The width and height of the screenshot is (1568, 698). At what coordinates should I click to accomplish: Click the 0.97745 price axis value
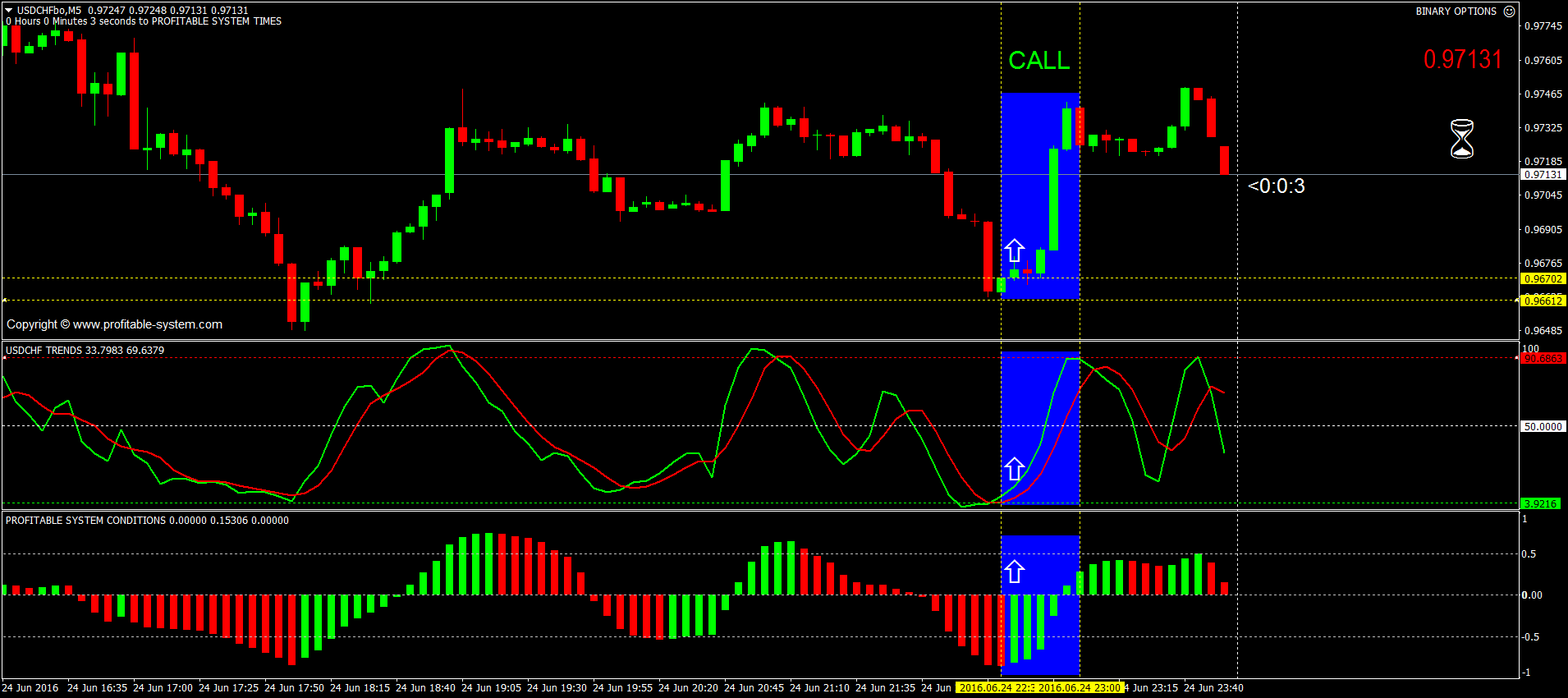coord(1543,26)
